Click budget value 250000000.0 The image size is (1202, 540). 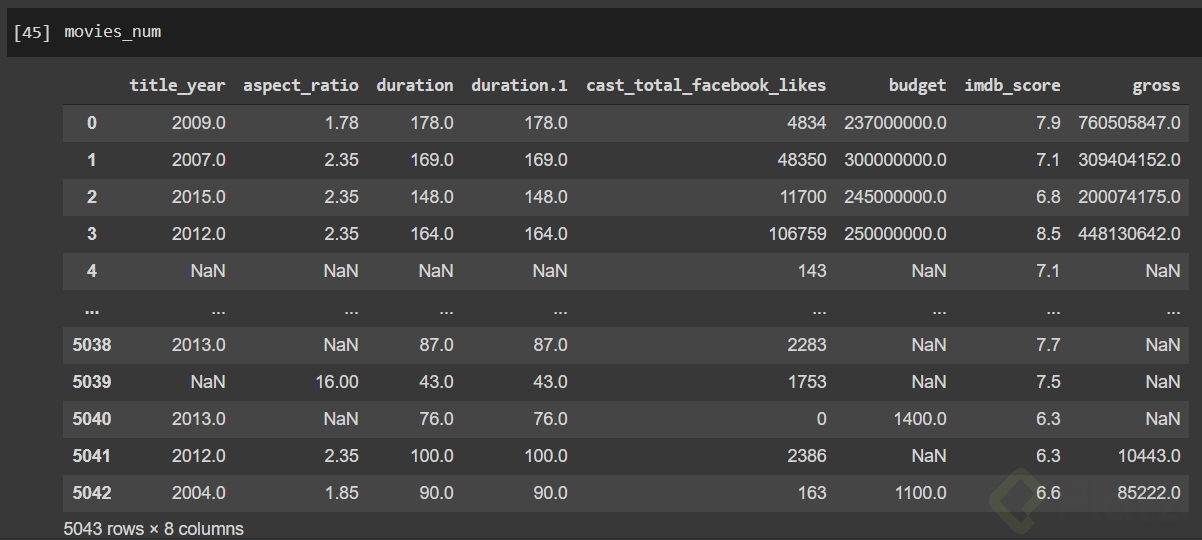896,233
